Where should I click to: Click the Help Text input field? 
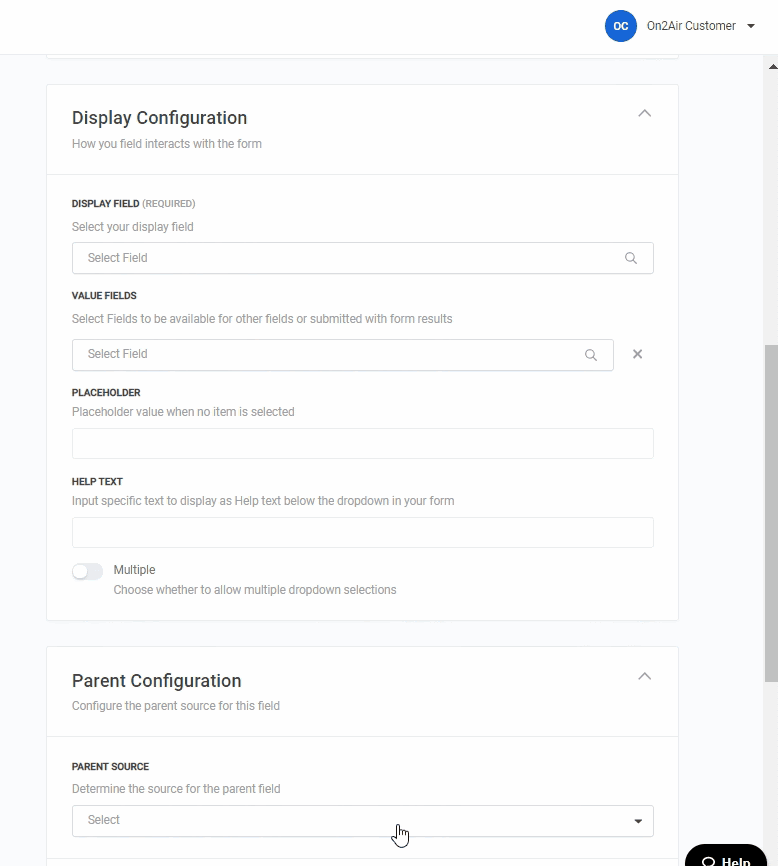click(x=362, y=533)
